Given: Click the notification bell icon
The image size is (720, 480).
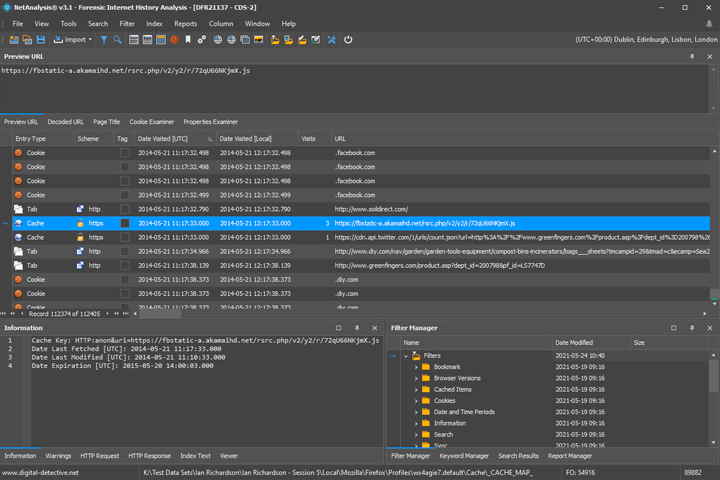Looking at the screenshot, I should 709,24.
